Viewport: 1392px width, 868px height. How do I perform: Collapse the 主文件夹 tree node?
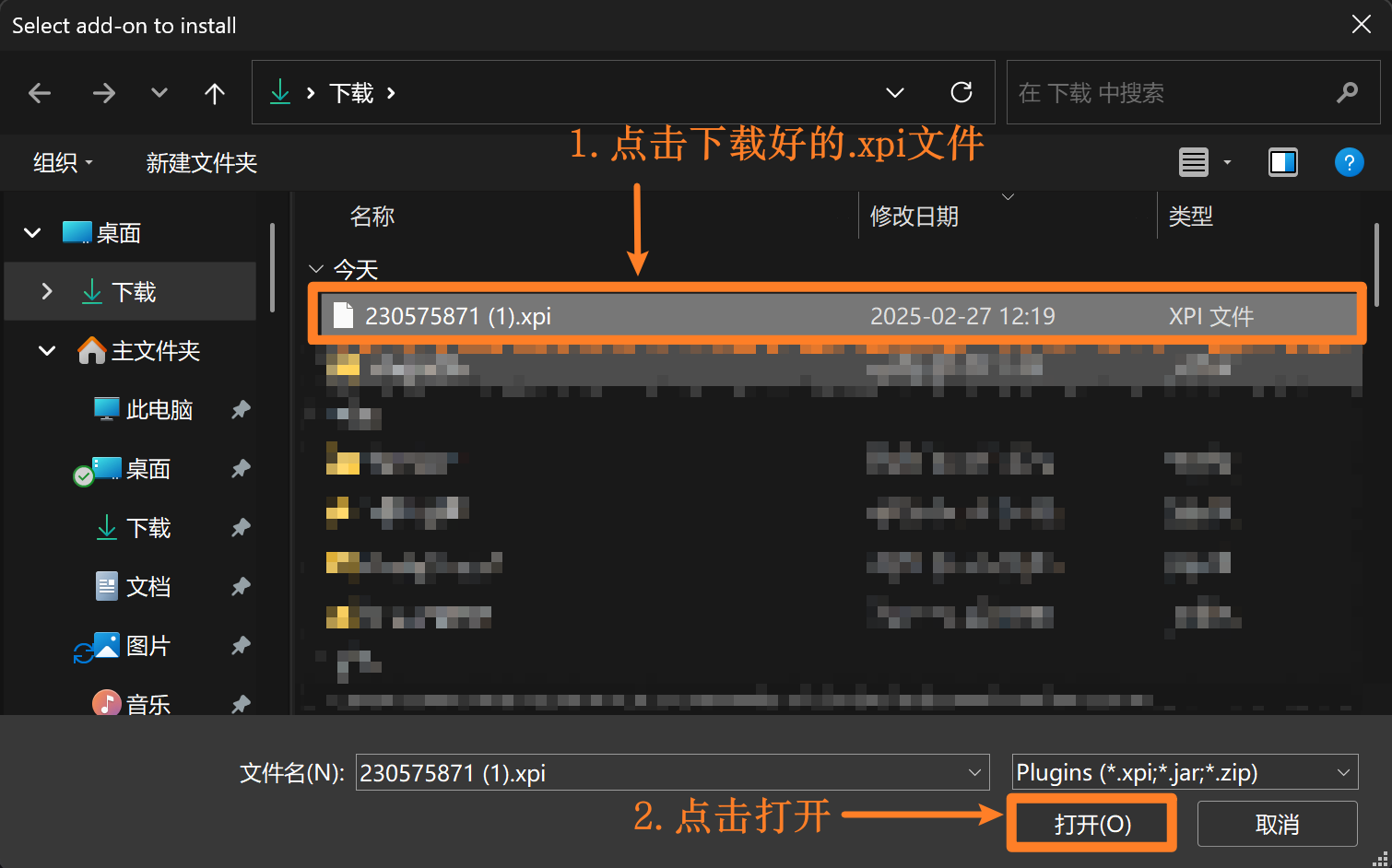pyautogui.click(x=47, y=351)
